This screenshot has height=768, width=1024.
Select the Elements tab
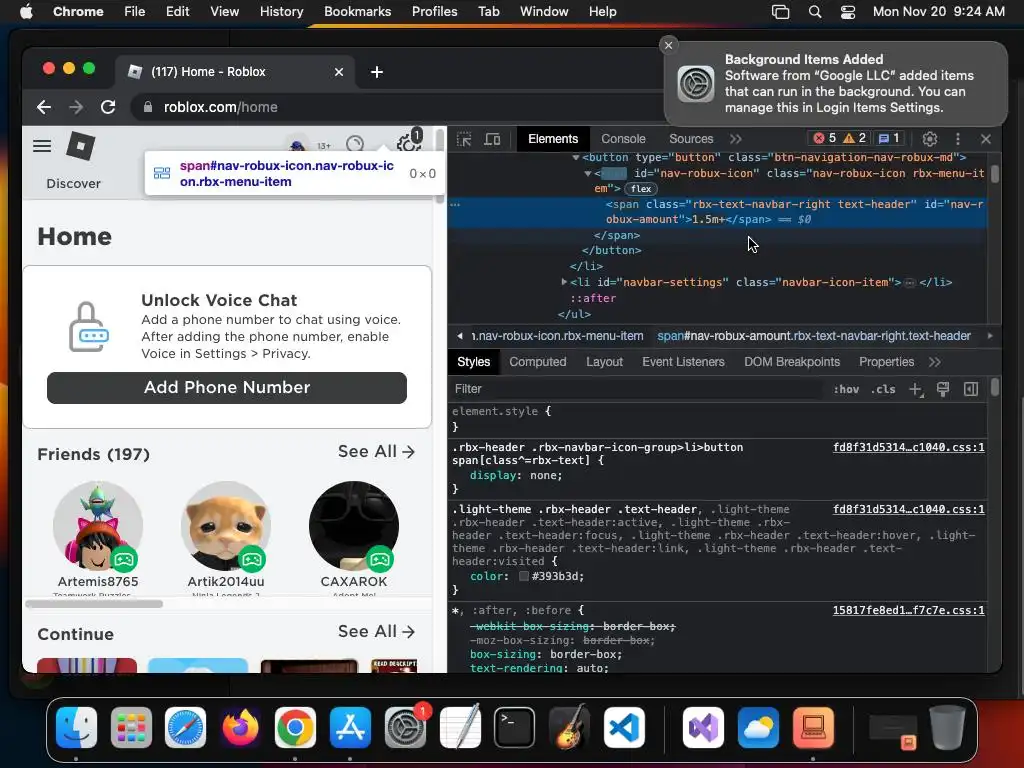tap(553, 139)
